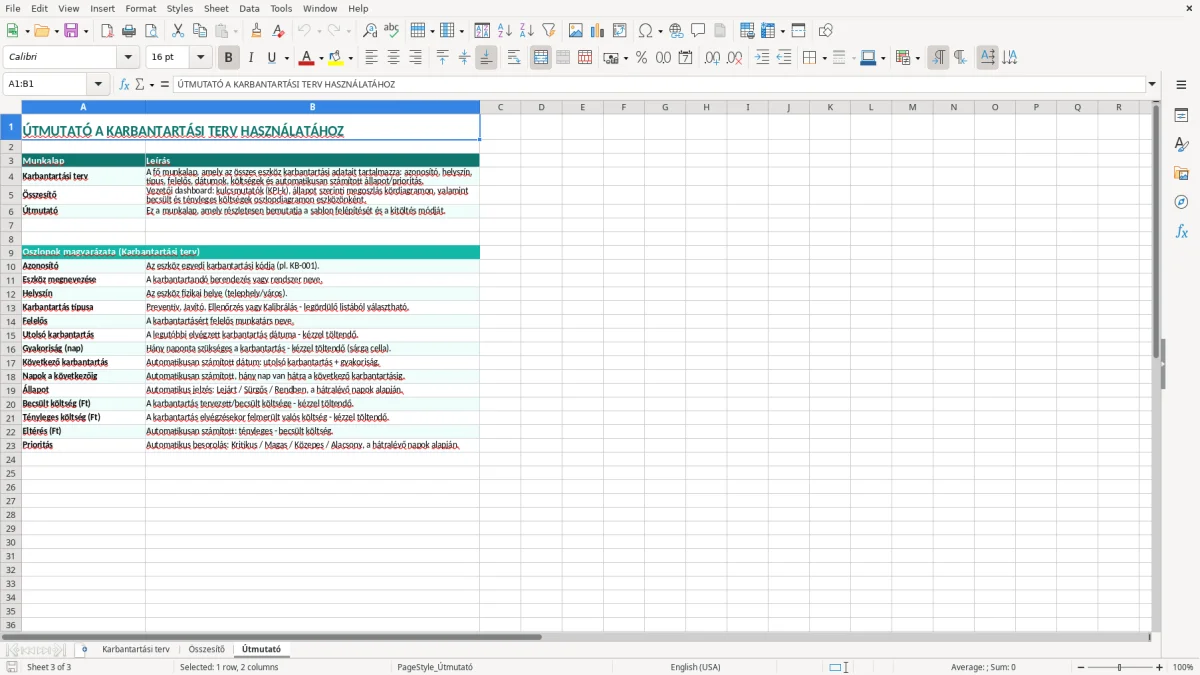Screen dimensions: 1200x675
Task: Open the Sheet menu
Action: coord(216,8)
